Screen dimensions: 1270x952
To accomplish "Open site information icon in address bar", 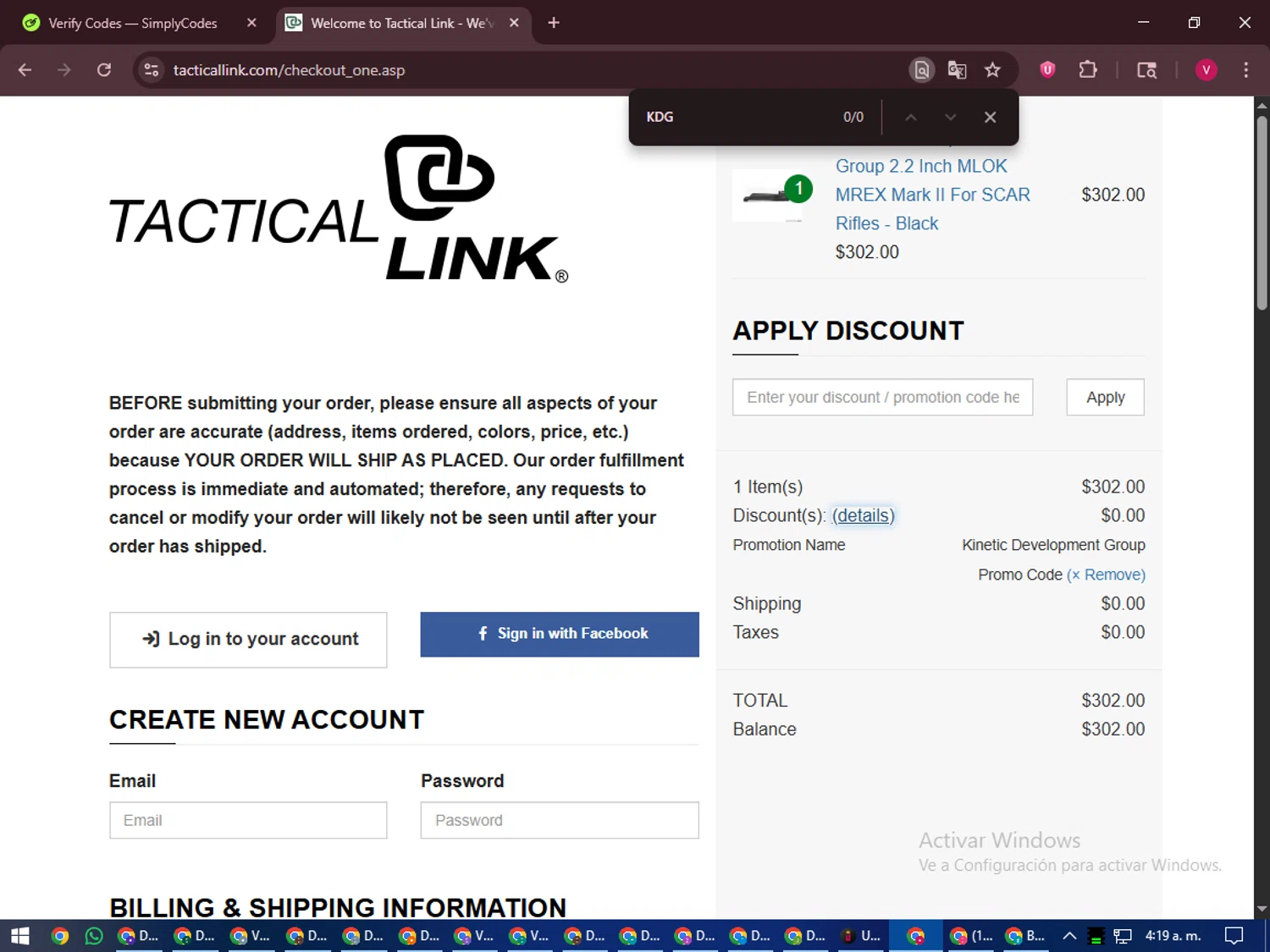I will pyautogui.click(x=152, y=70).
